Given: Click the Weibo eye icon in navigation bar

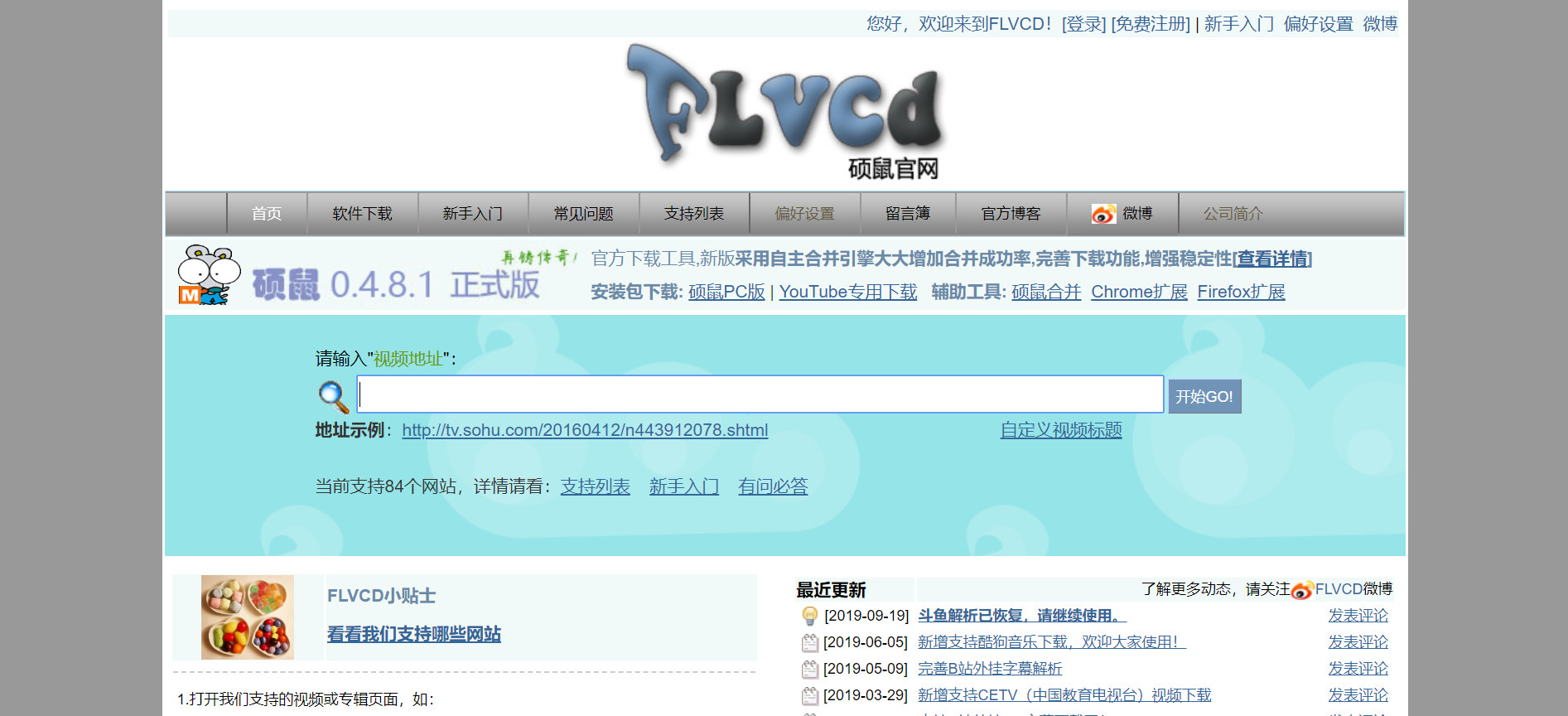Looking at the screenshot, I should click(1102, 214).
